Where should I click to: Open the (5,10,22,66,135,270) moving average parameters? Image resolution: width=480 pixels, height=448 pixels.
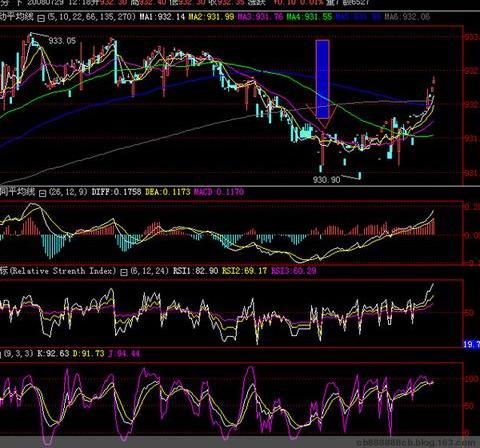click(x=92, y=17)
